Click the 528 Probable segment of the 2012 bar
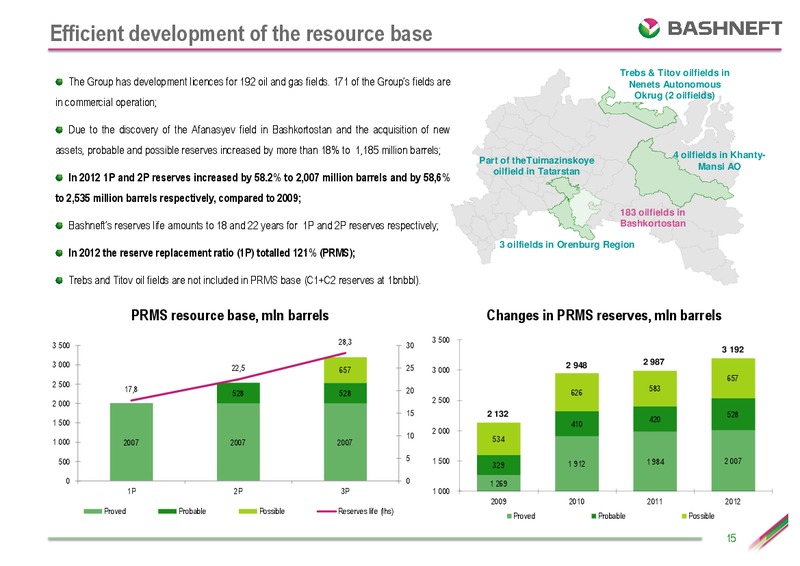800x566 pixels. (x=733, y=414)
